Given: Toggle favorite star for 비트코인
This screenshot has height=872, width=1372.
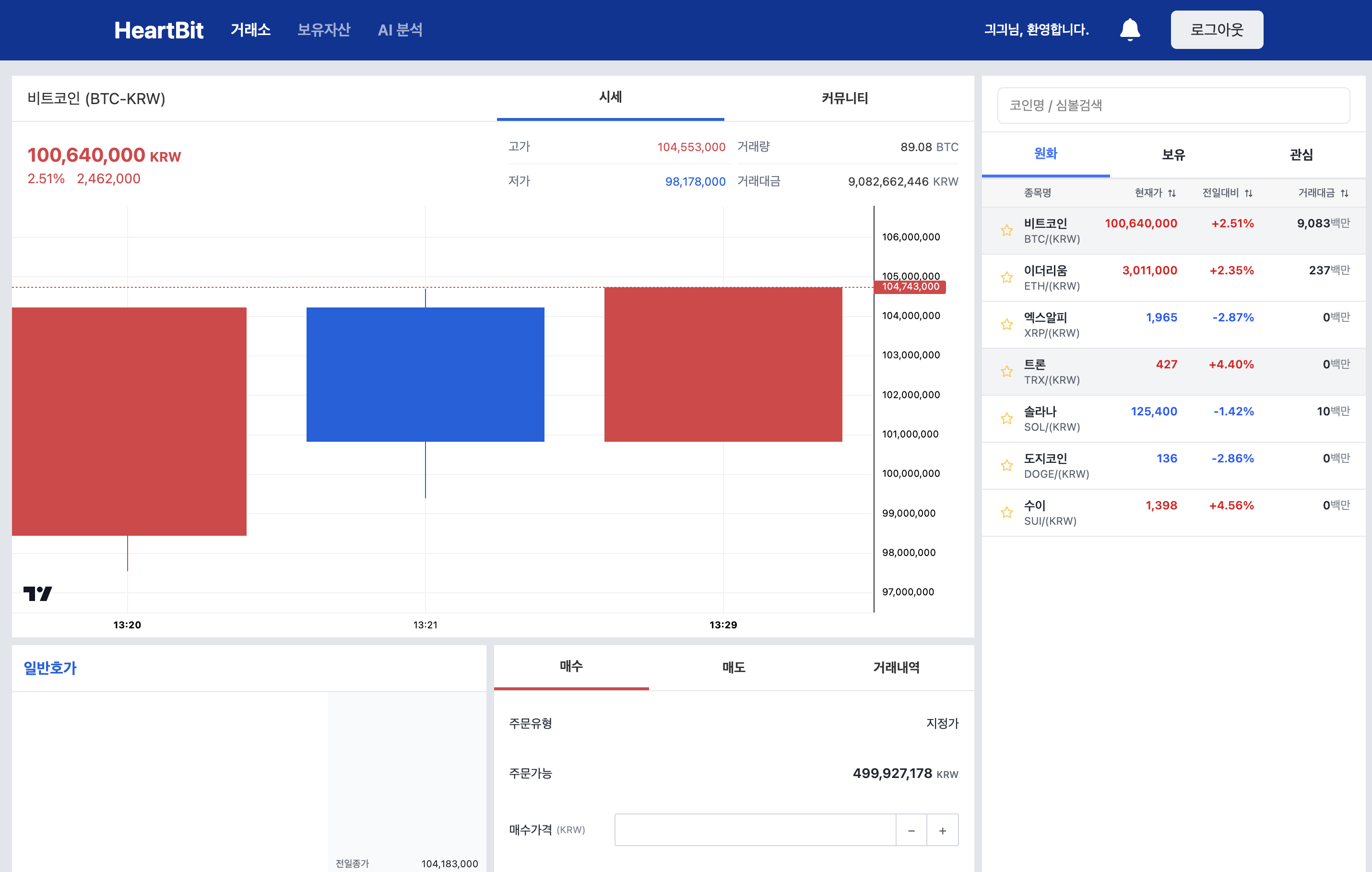Looking at the screenshot, I should point(1006,231).
